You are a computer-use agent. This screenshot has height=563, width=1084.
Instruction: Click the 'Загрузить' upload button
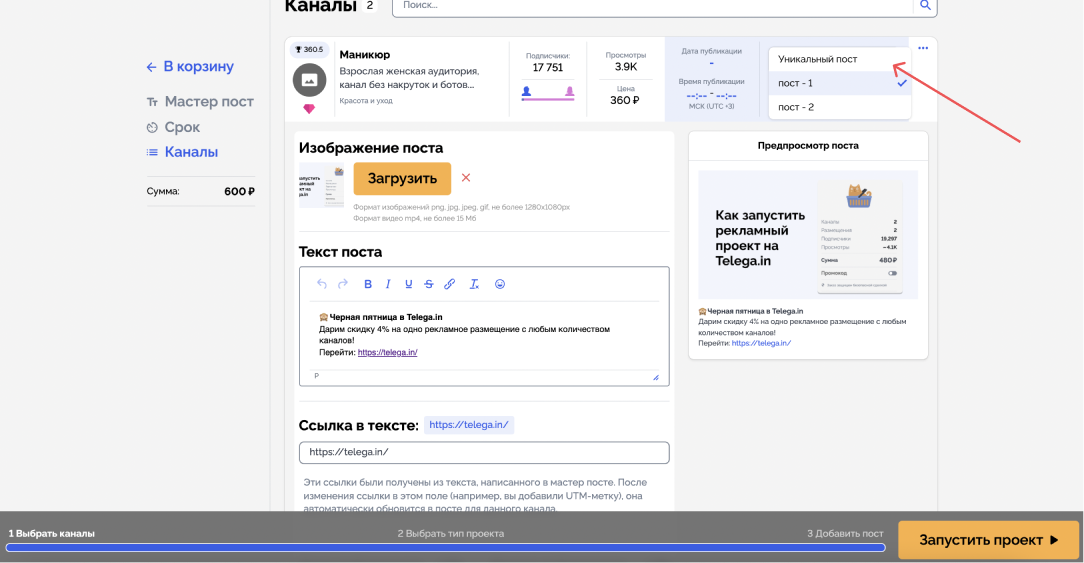(x=402, y=179)
